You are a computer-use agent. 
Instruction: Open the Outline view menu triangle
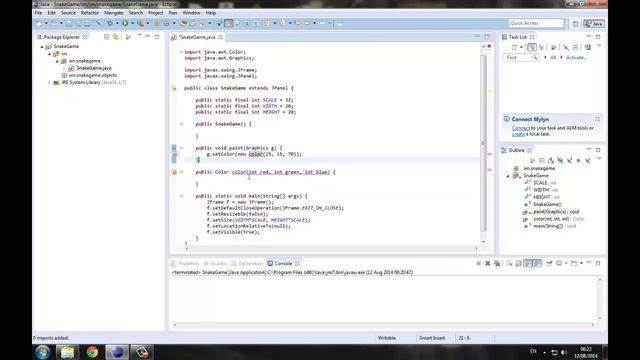coord(599,159)
